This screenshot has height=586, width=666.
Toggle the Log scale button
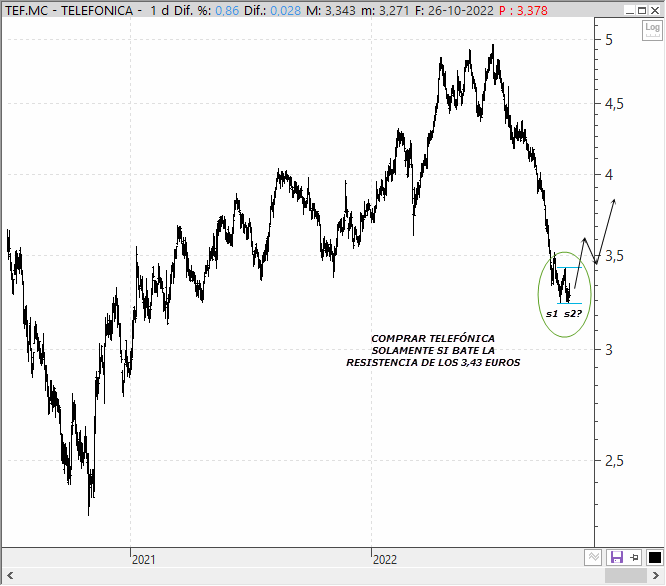(652, 31)
